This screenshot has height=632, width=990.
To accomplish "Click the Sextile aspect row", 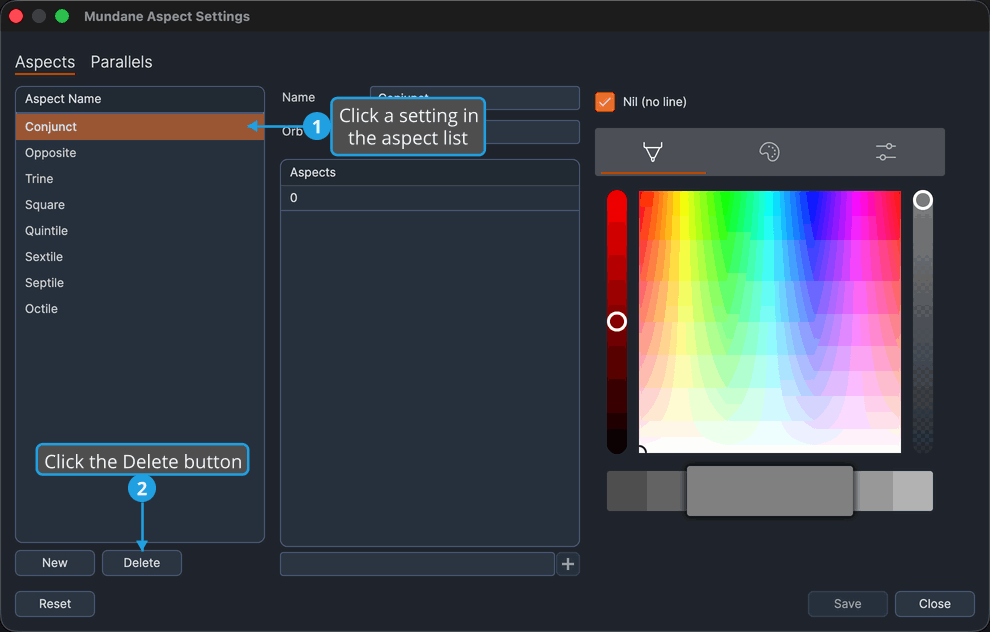I will pyautogui.click(x=140, y=256).
